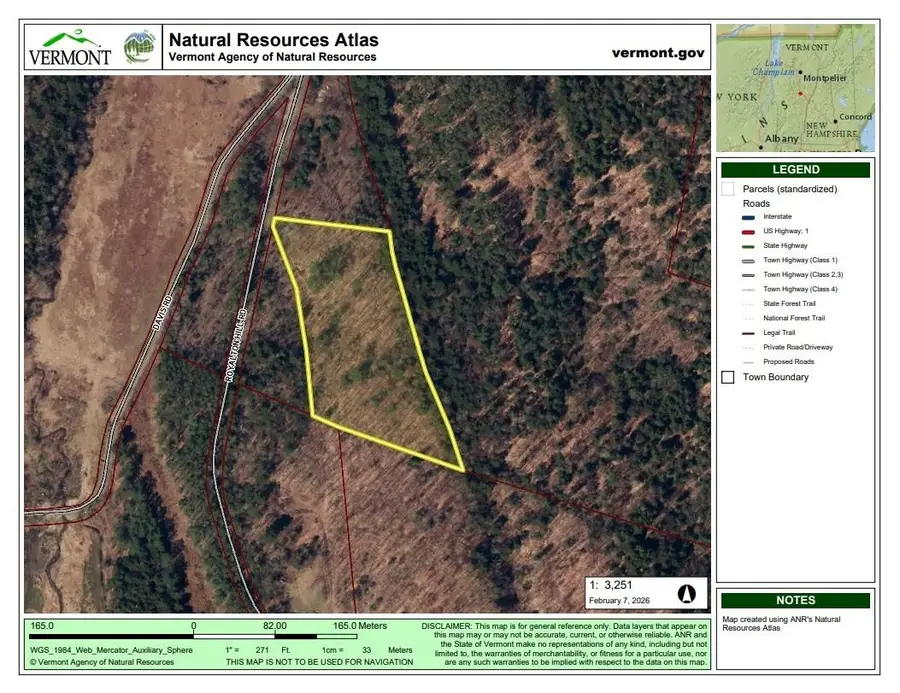Image resolution: width=900 pixels, height=693 pixels.
Task: Click the Interstate blue line symbol
Action: point(743,217)
